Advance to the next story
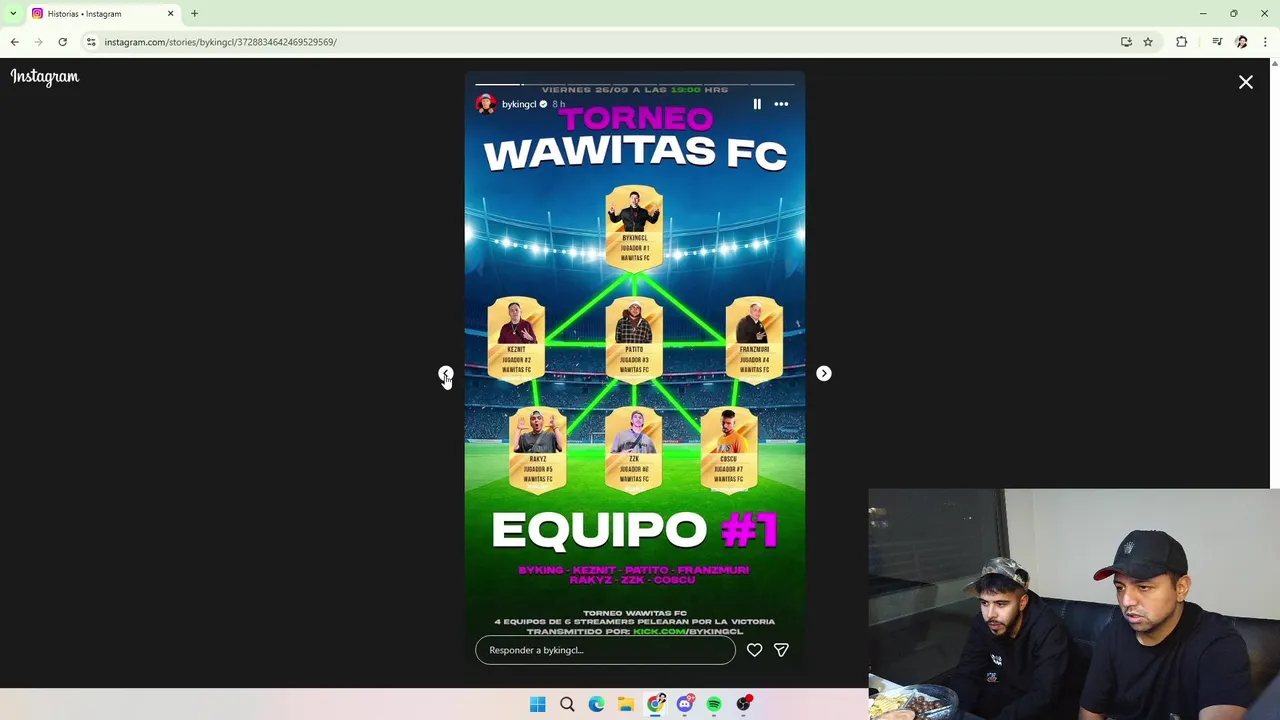Screen dimensions: 1280x720 (824, 373)
